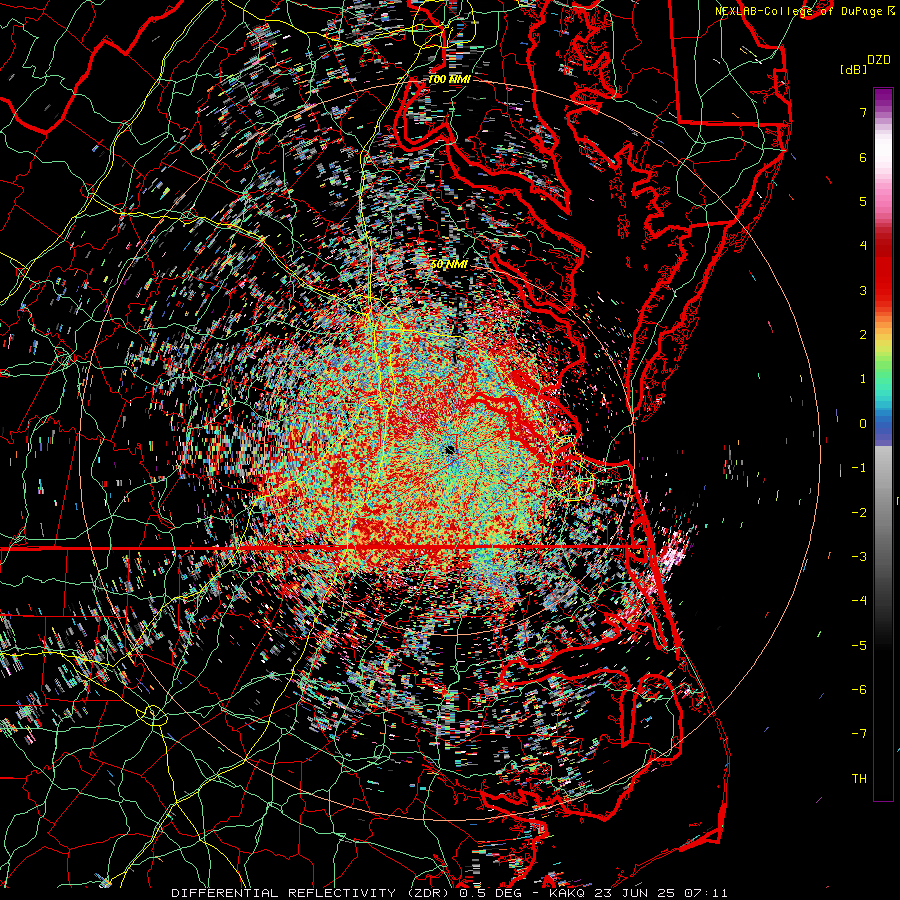900x900 pixels.
Task: Click the 100 NMI range ring label
Action: coord(449,79)
